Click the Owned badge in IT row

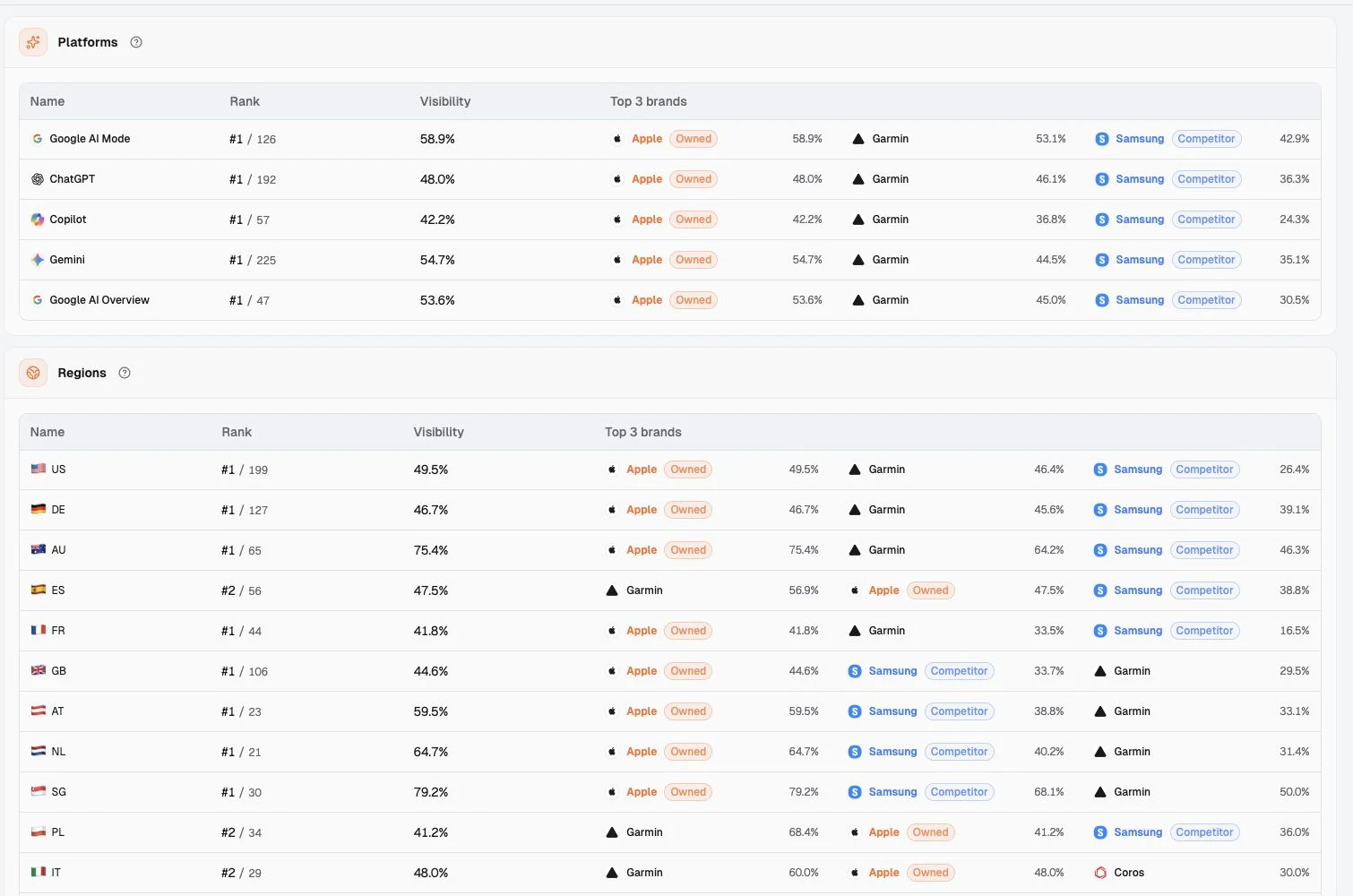click(930, 873)
